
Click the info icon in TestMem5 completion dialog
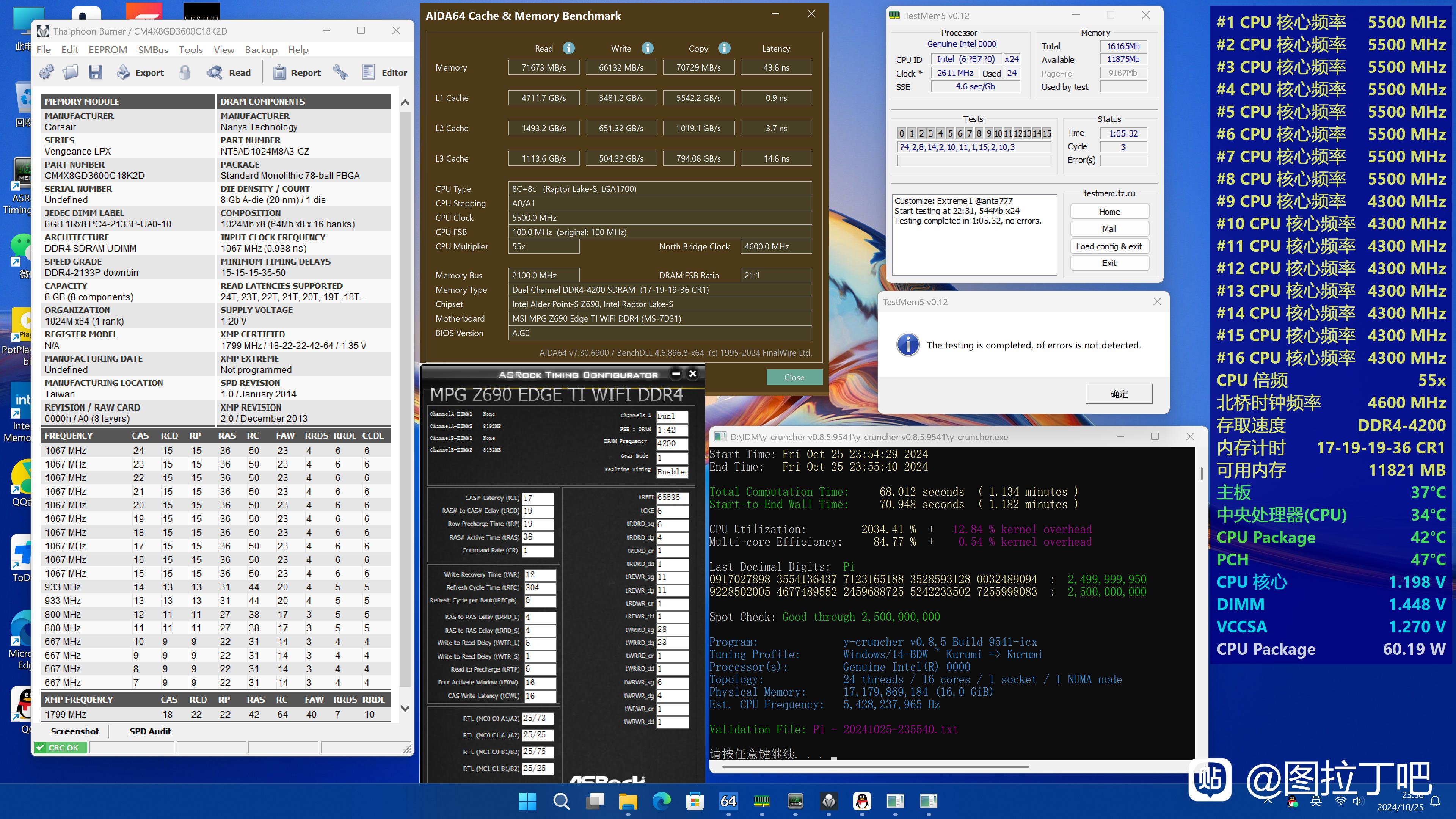pos(908,345)
